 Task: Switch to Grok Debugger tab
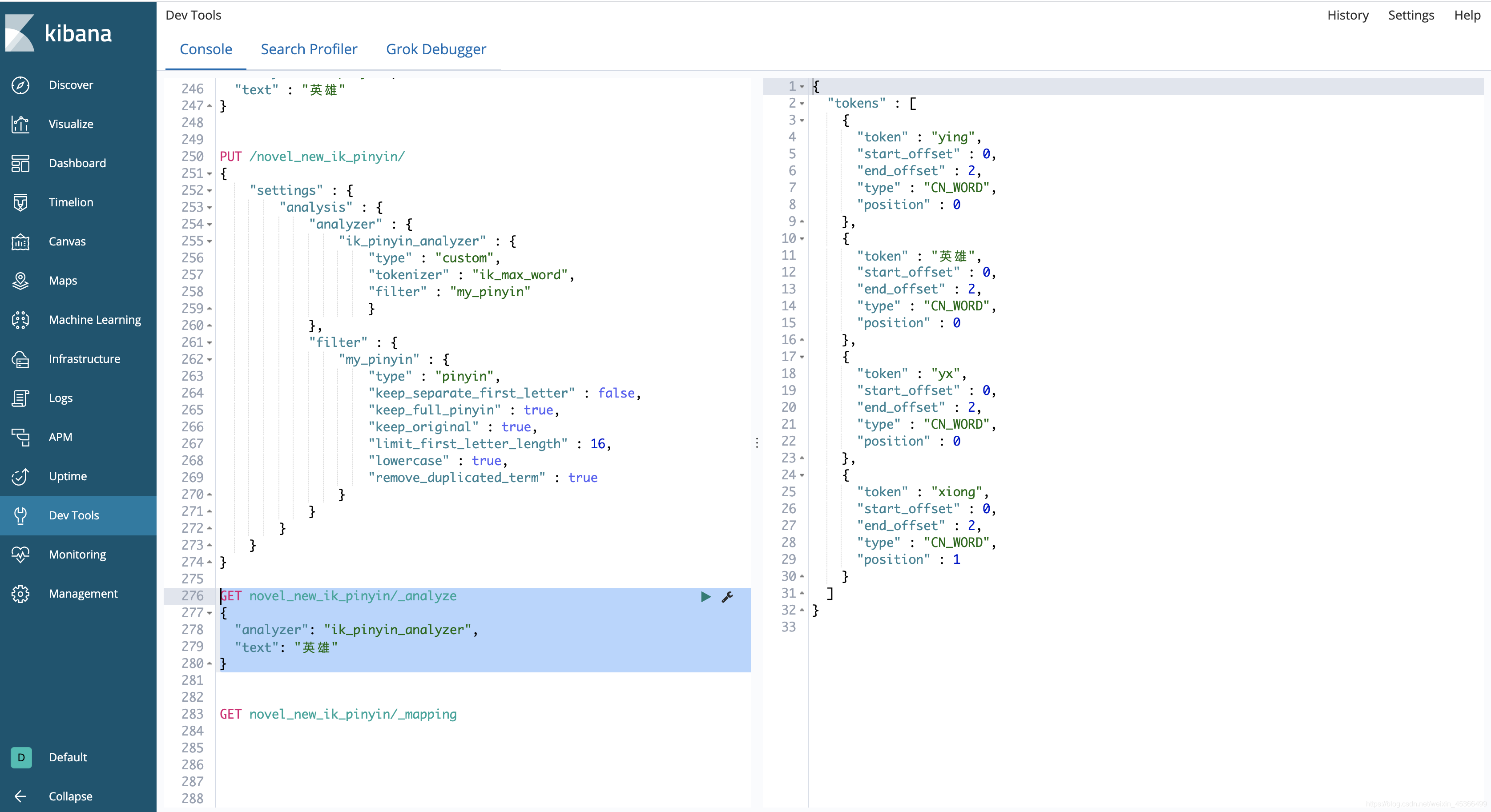tap(435, 49)
